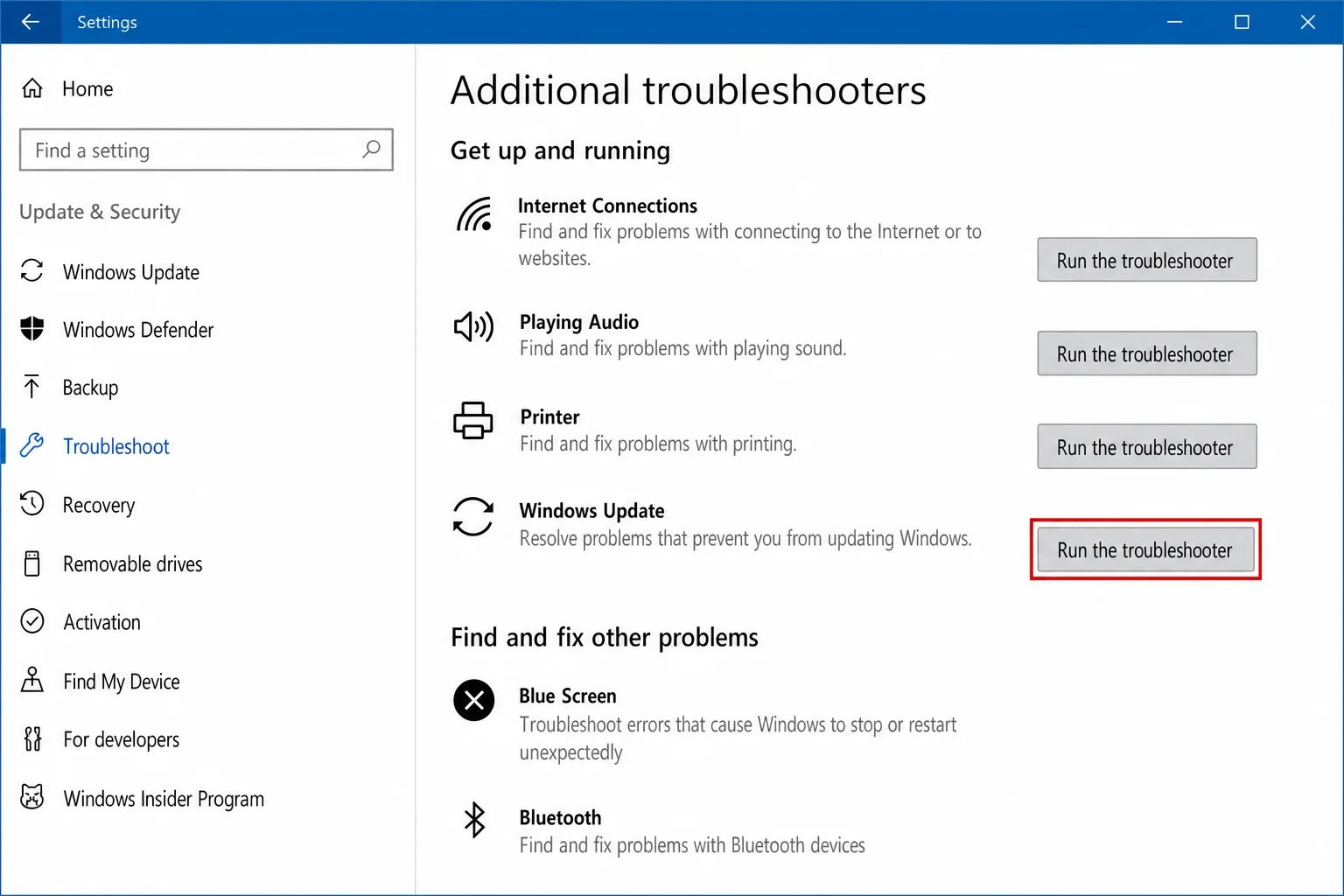The width and height of the screenshot is (1344, 896).
Task: Click the Blue Screen X icon
Action: (474, 700)
